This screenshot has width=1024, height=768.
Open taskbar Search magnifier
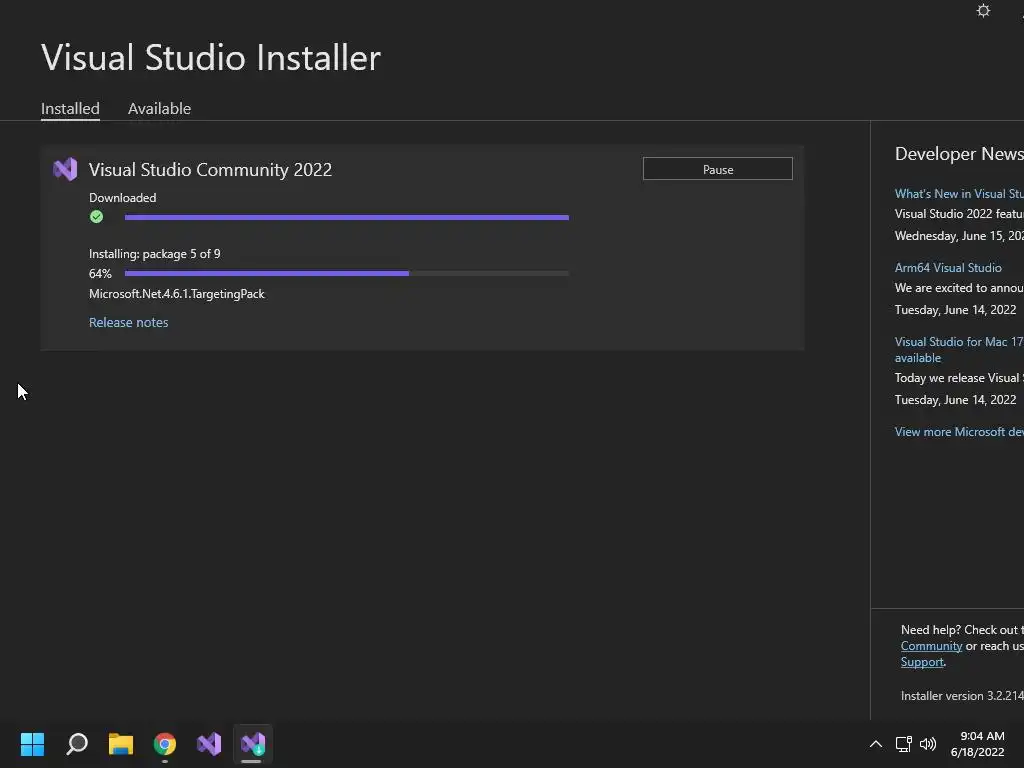pyautogui.click(x=77, y=744)
